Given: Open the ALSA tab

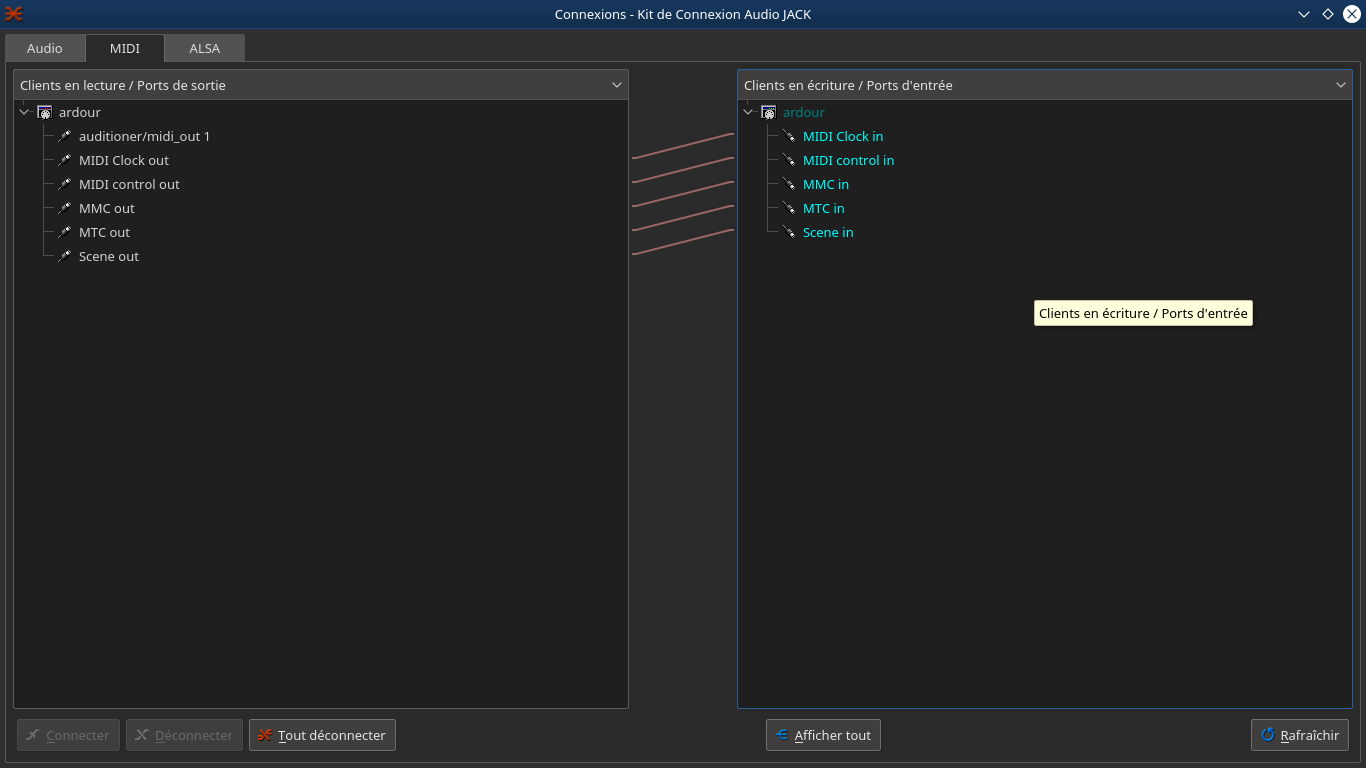Looking at the screenshot, I should click(205, 48).
